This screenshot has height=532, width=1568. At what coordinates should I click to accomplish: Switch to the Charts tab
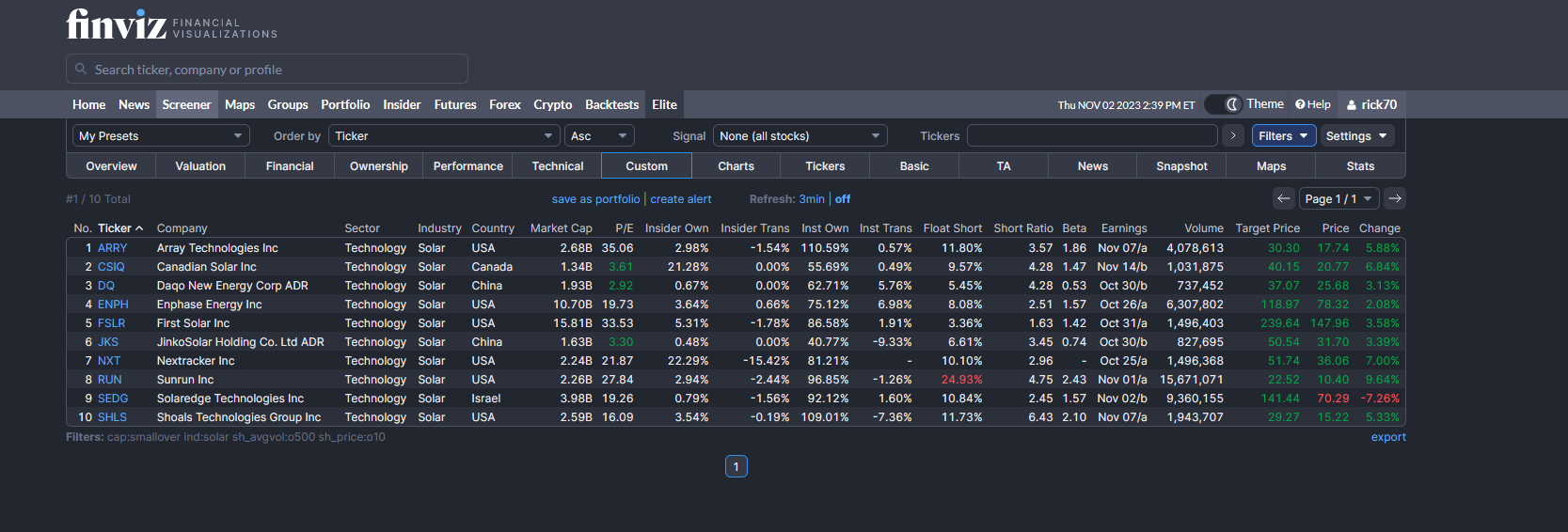click(x=736, y=166)
